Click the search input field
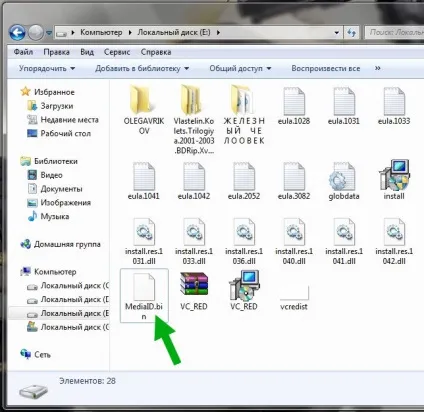 click(394, 33)
